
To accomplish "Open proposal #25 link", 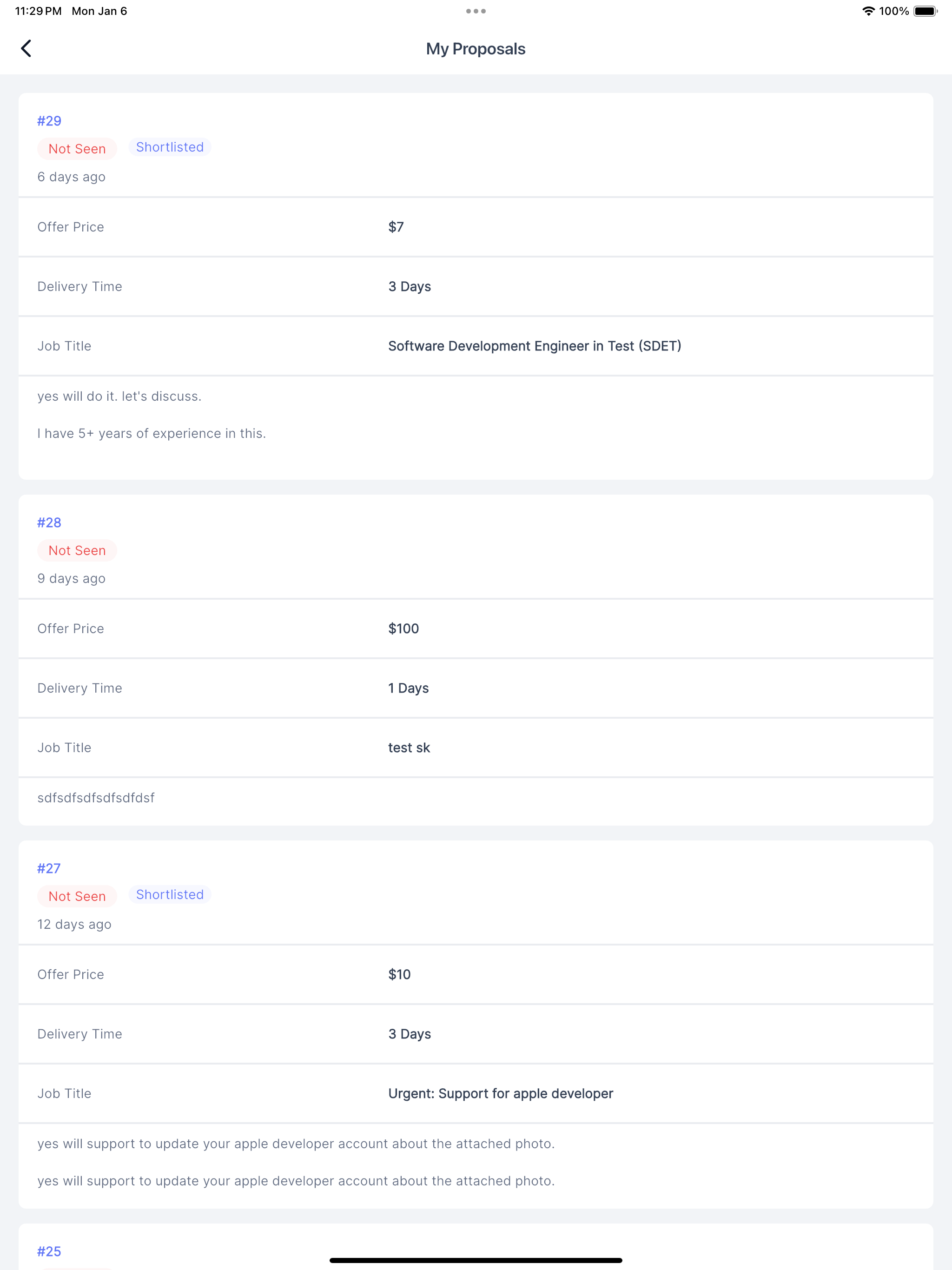I will tap(49, 1251).
